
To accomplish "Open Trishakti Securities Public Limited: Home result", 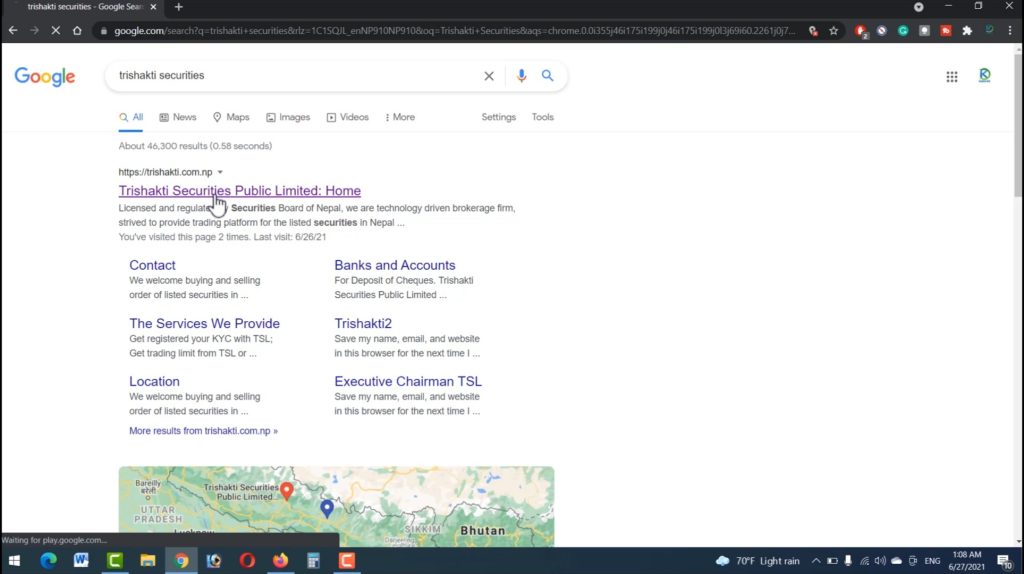I will point(240,191).
